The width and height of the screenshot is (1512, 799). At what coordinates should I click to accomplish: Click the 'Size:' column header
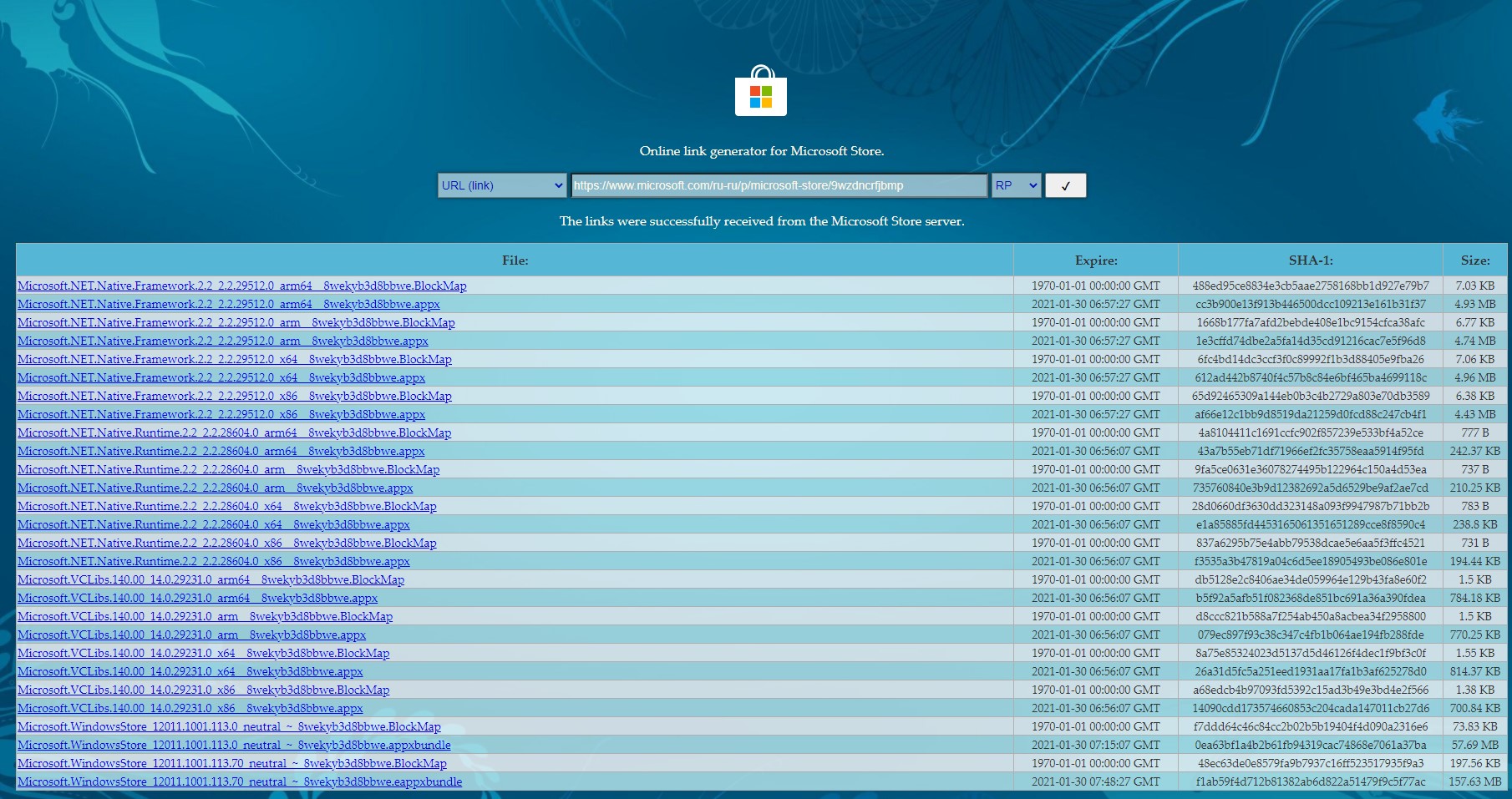click(1475, 260)
